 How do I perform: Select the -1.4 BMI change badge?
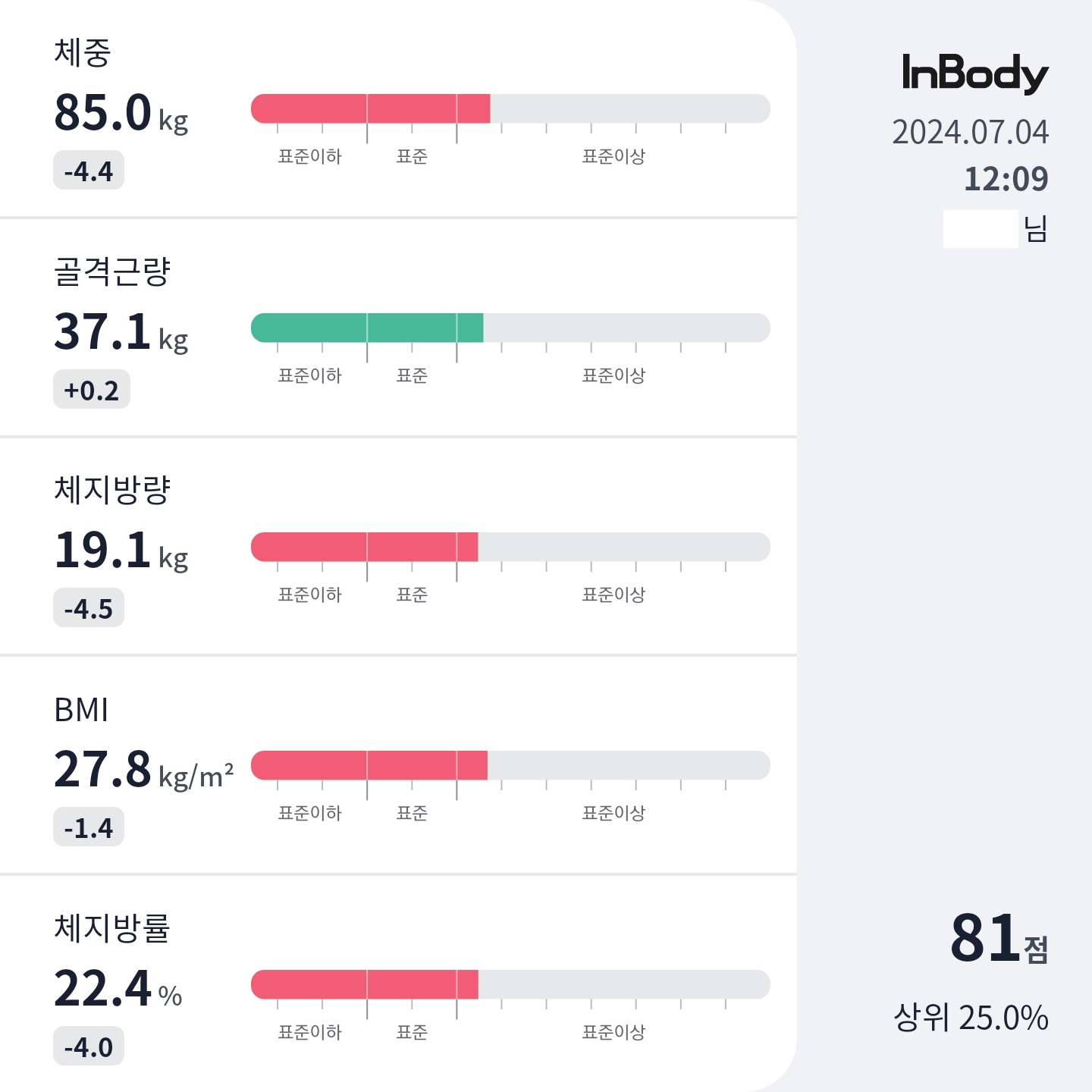click(89, 827)
